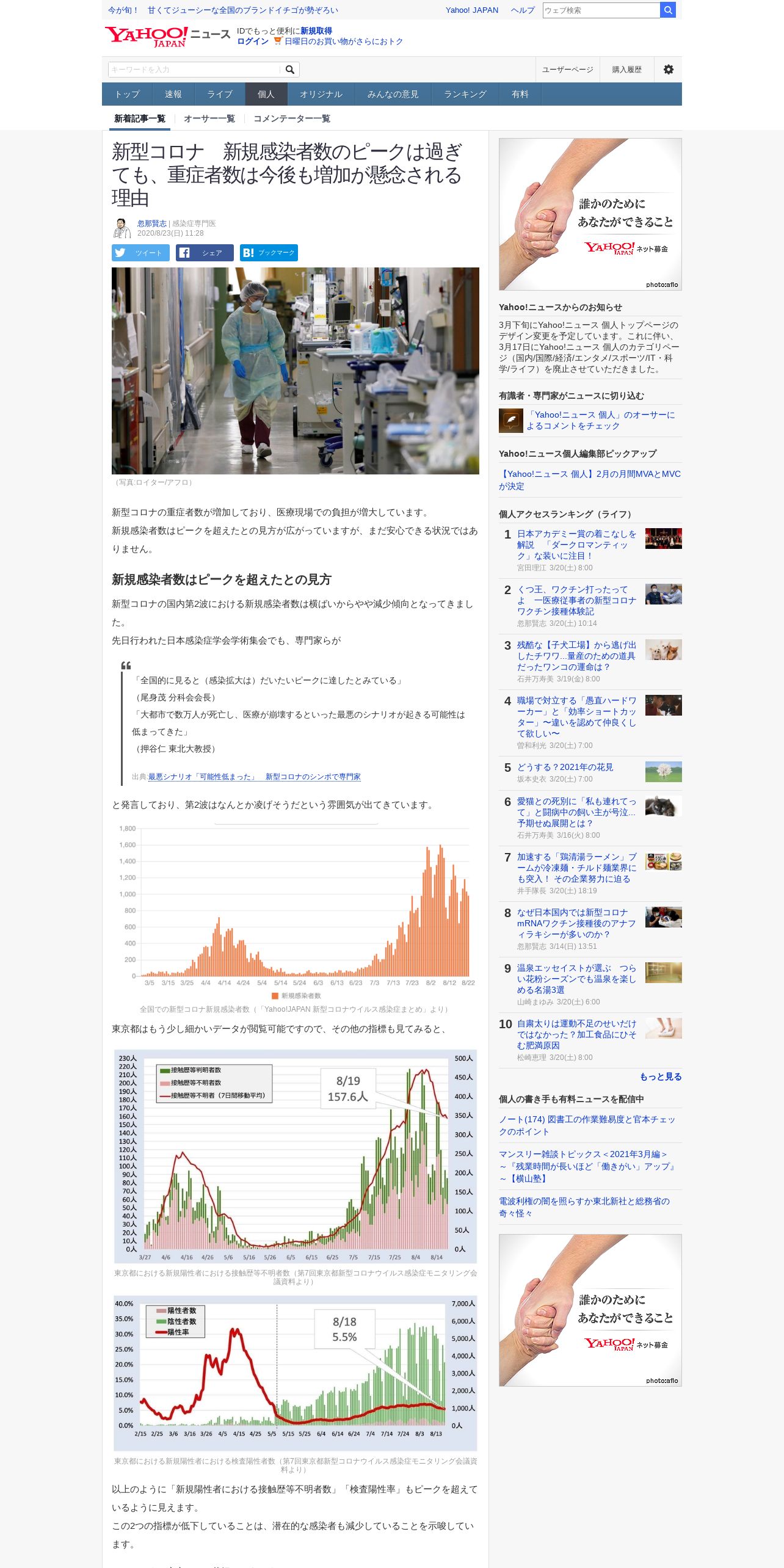Viewport: 784px width, 1568px height.
Task: Focus the キーワードを入力 search field
Action: coord(194,70)
